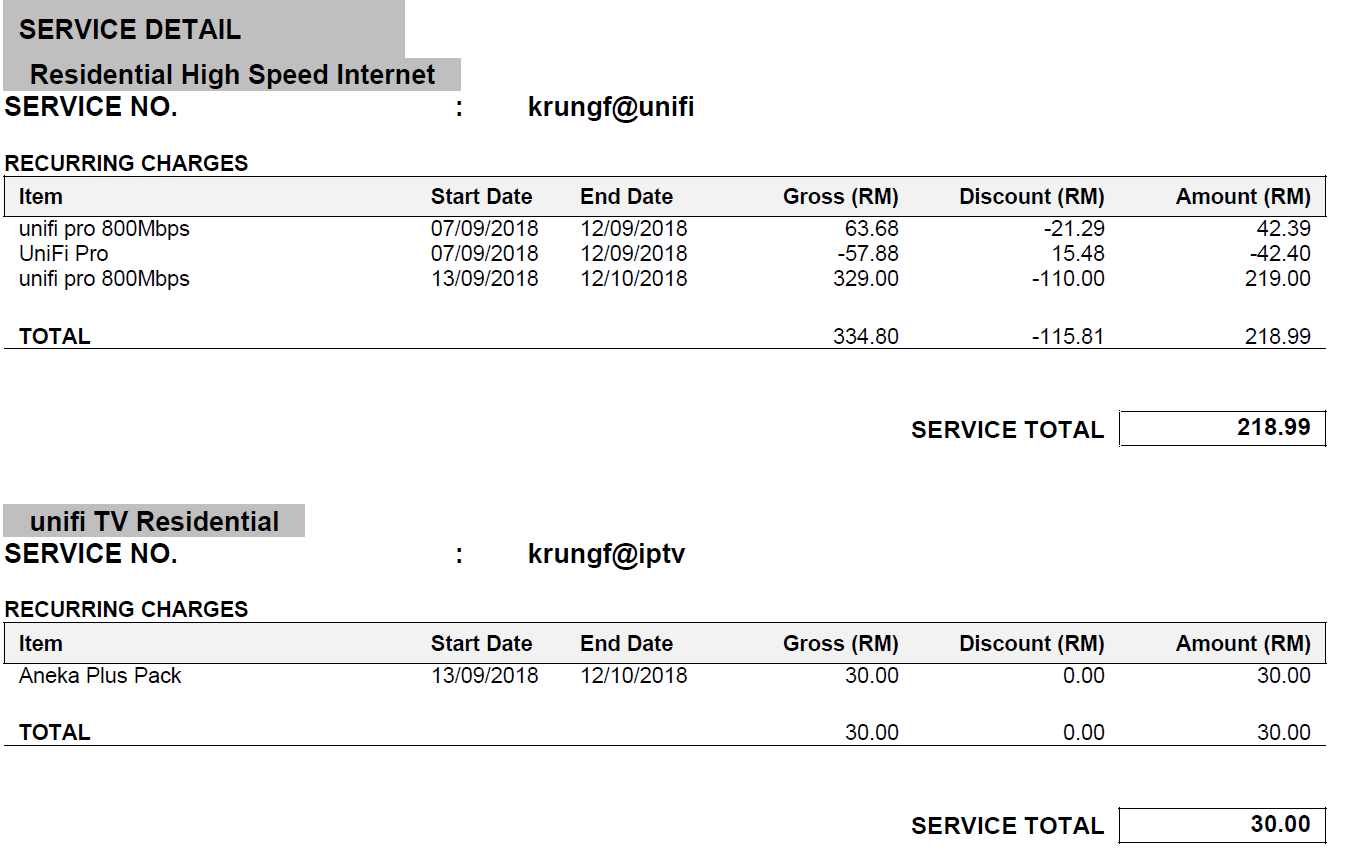The width and height of the screenshot is (1349, 854).
Task: Click unifi pro 800Mbps item starting 07/09/2018
Action: pyautogui.click(x=104, y=229)
